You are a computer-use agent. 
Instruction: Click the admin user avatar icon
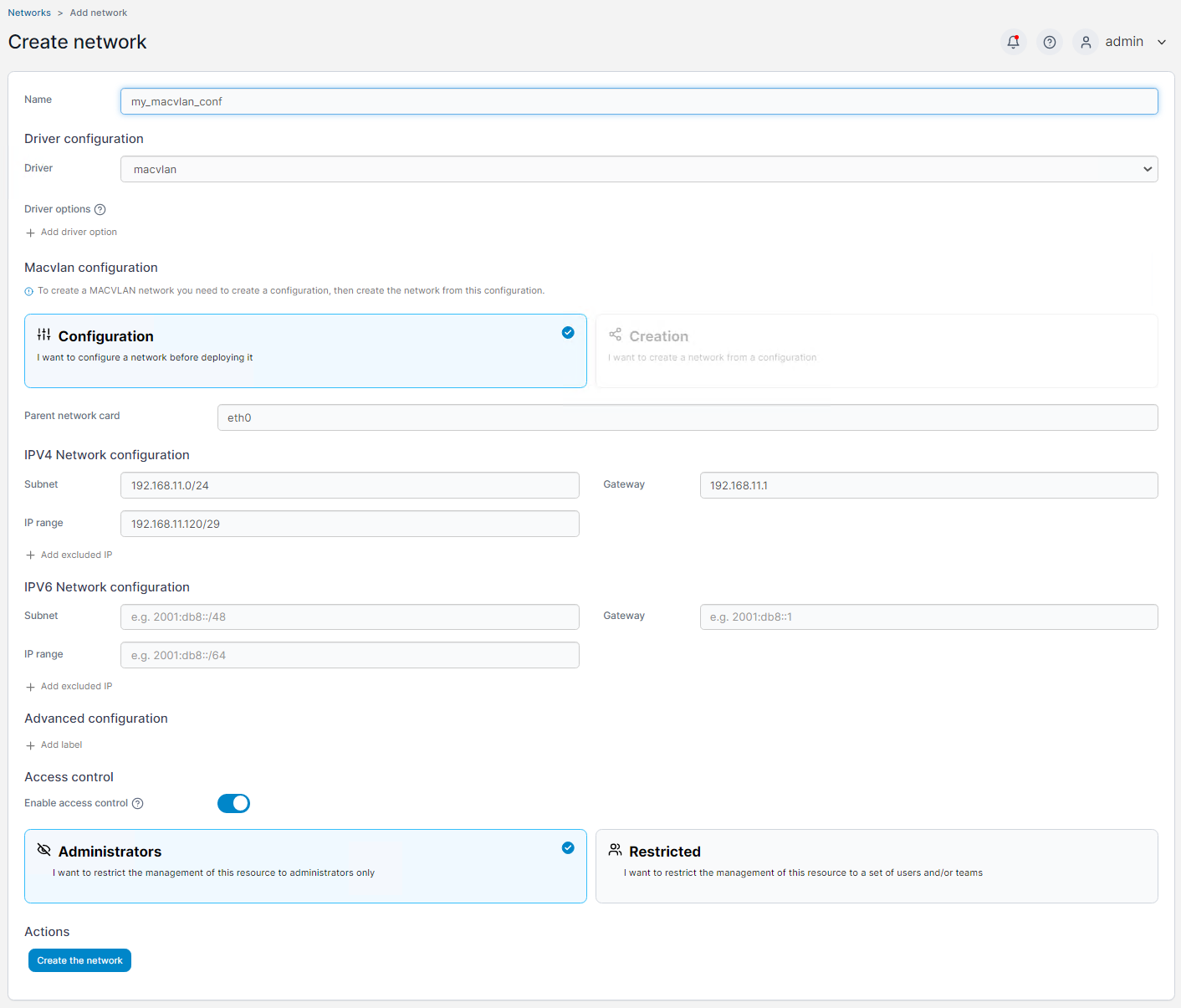click(1086, 42)
